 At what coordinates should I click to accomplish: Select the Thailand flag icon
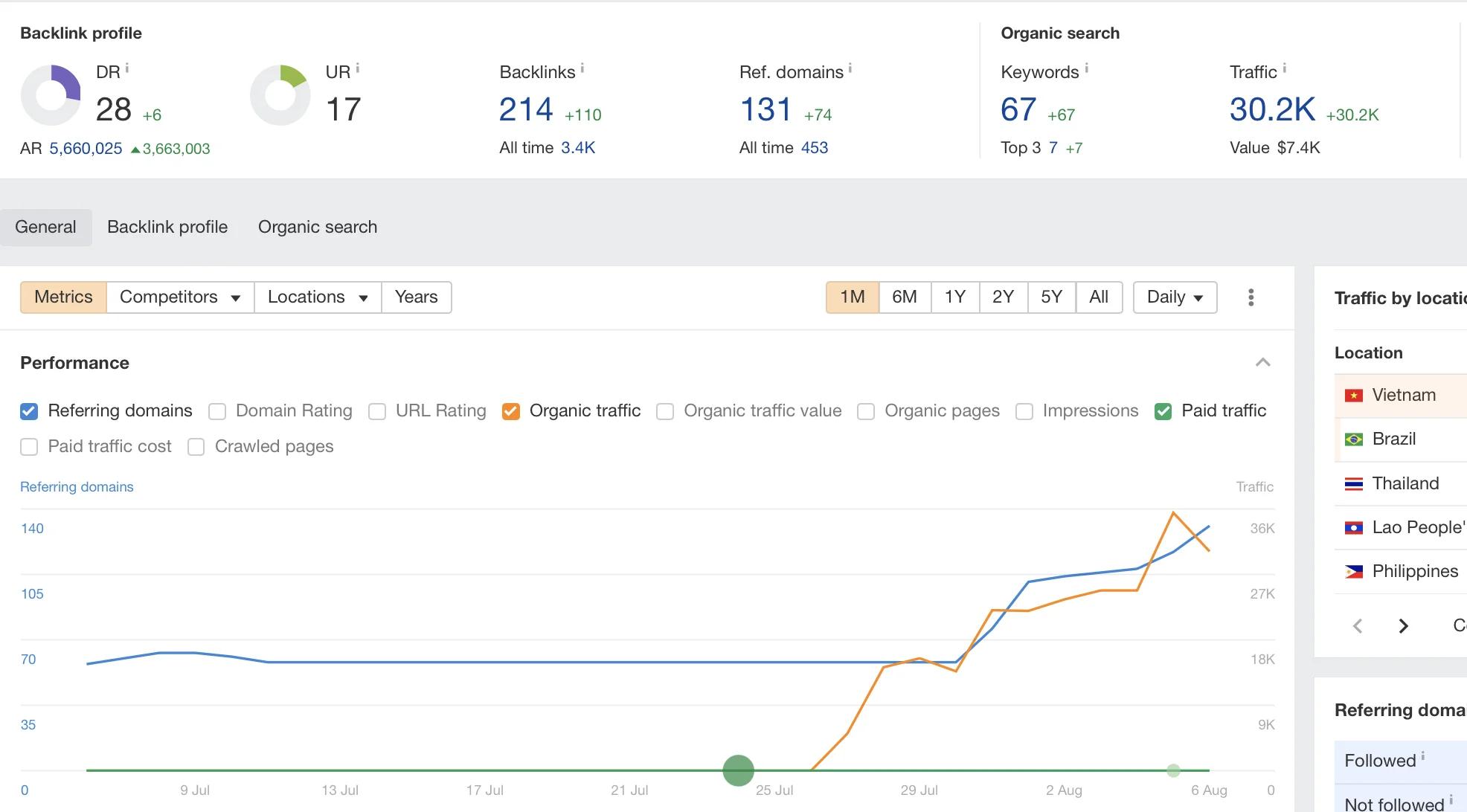coord(1354,484)
